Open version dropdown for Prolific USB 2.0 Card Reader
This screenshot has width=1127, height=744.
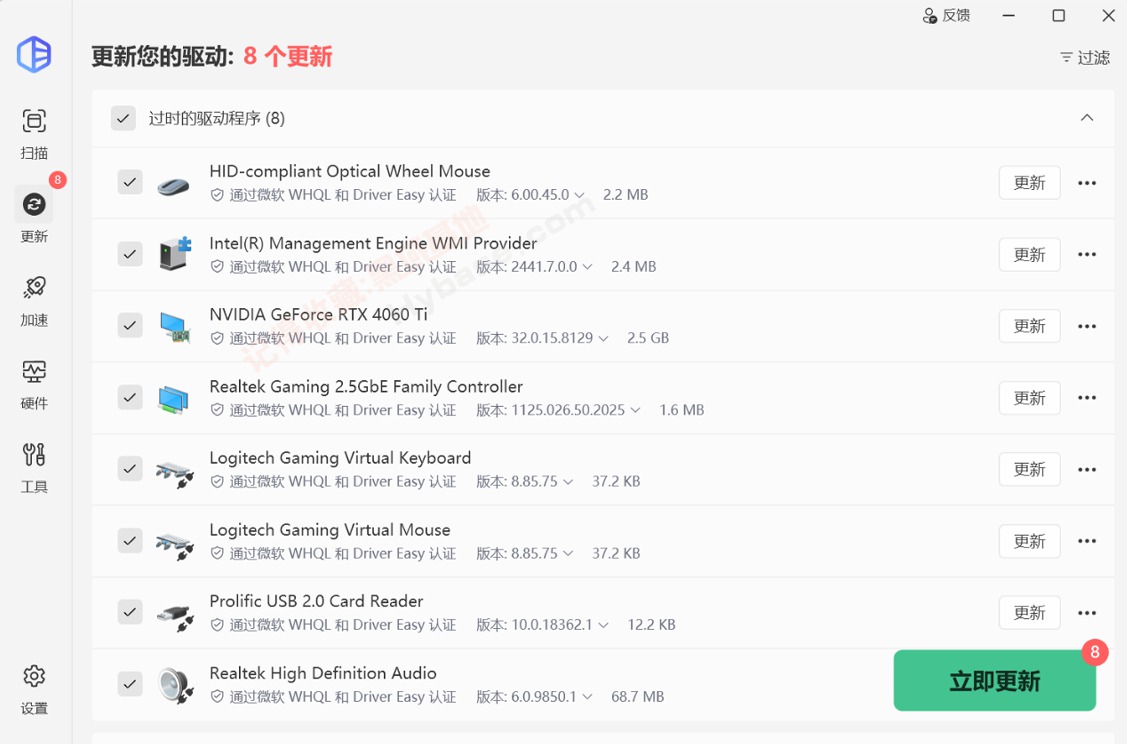click(x=605, y=624)
